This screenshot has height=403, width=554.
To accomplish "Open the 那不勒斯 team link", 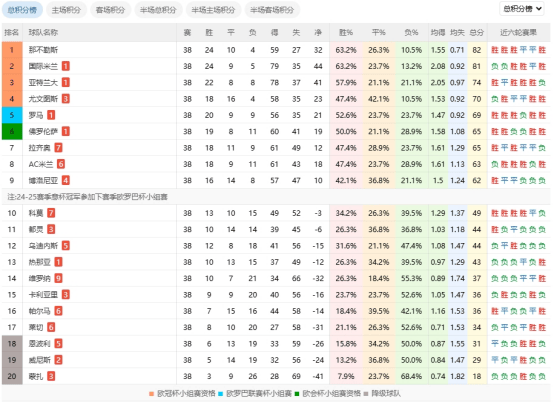I will (x=43, y=50).
